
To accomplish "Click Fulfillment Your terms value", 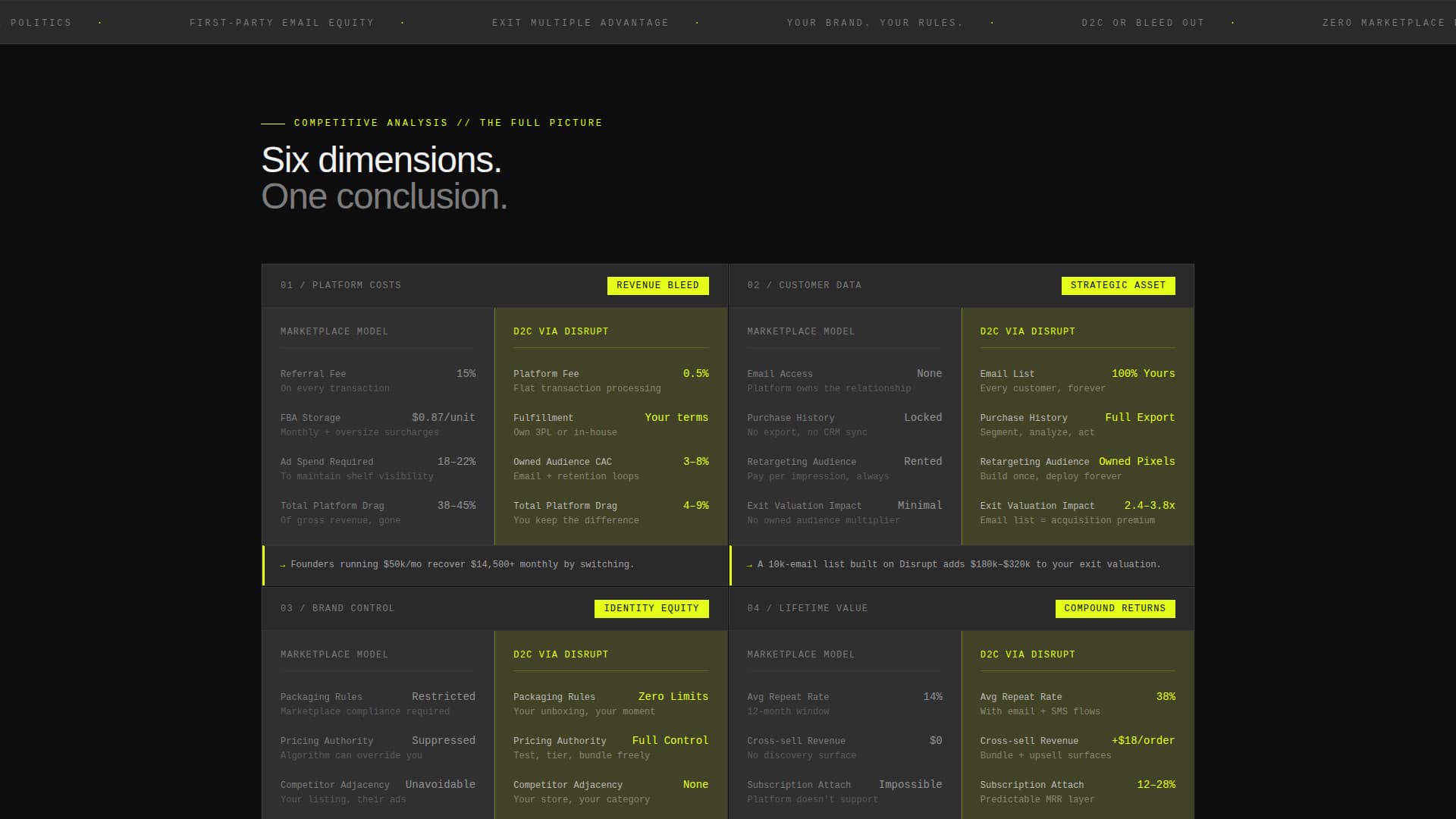I will pyautogui.click(x=676, y=418).
